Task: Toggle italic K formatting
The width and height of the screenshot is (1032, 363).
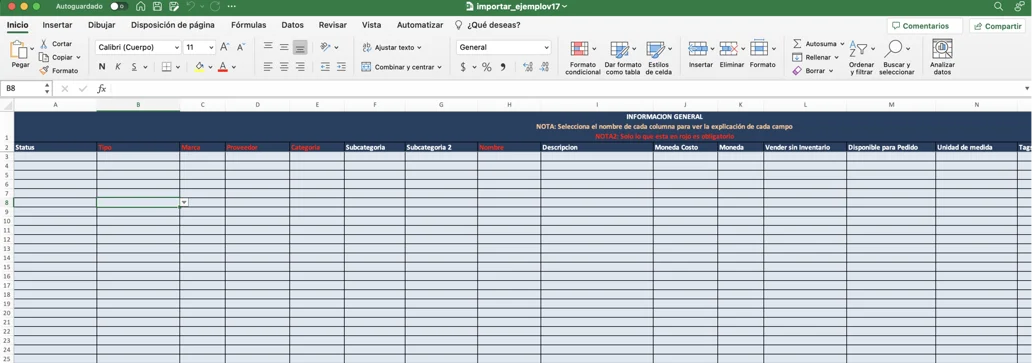Action: pyautogui.click(x=118, y=66)
